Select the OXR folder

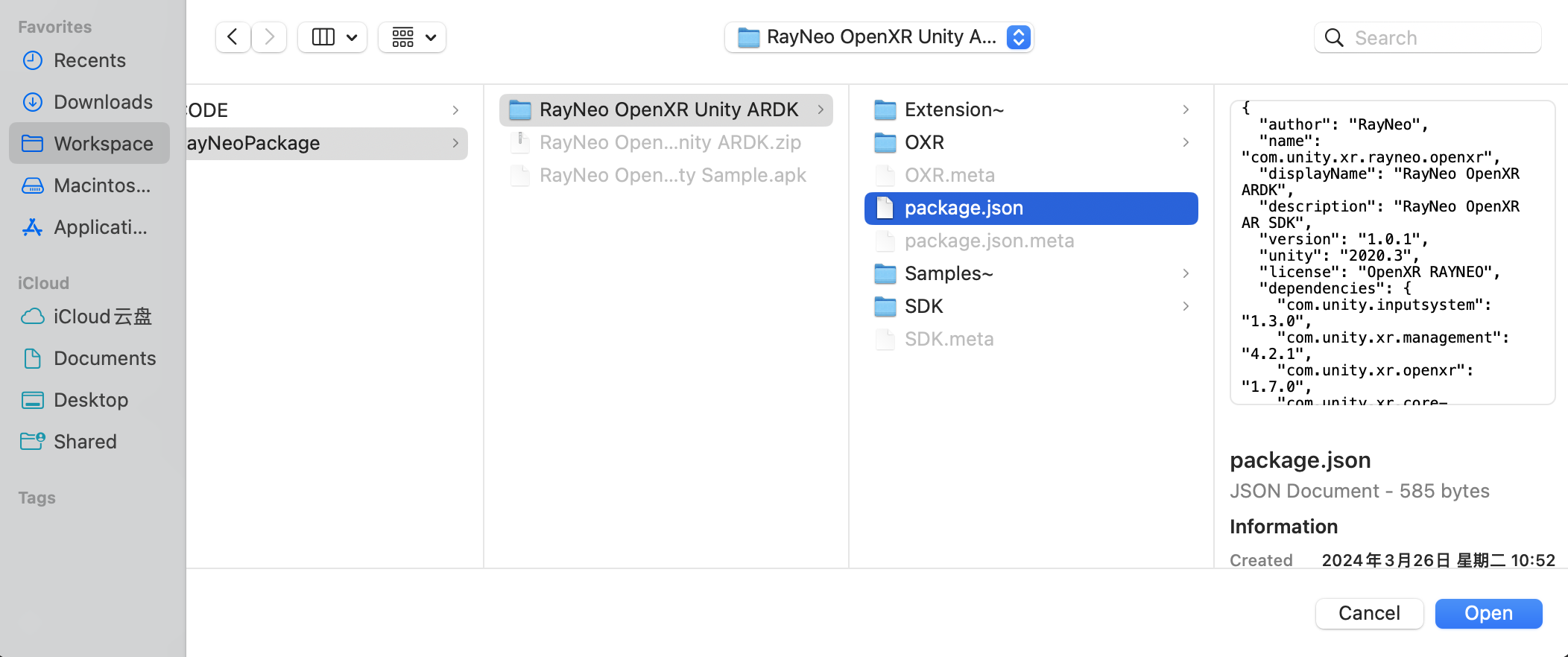(1031, 142)
